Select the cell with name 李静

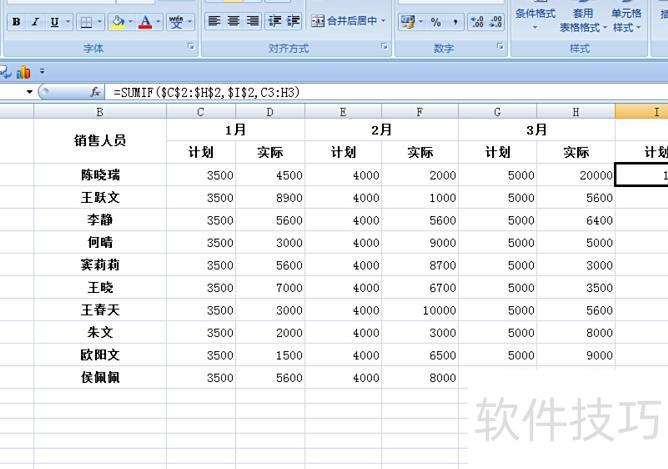(100, 220)
